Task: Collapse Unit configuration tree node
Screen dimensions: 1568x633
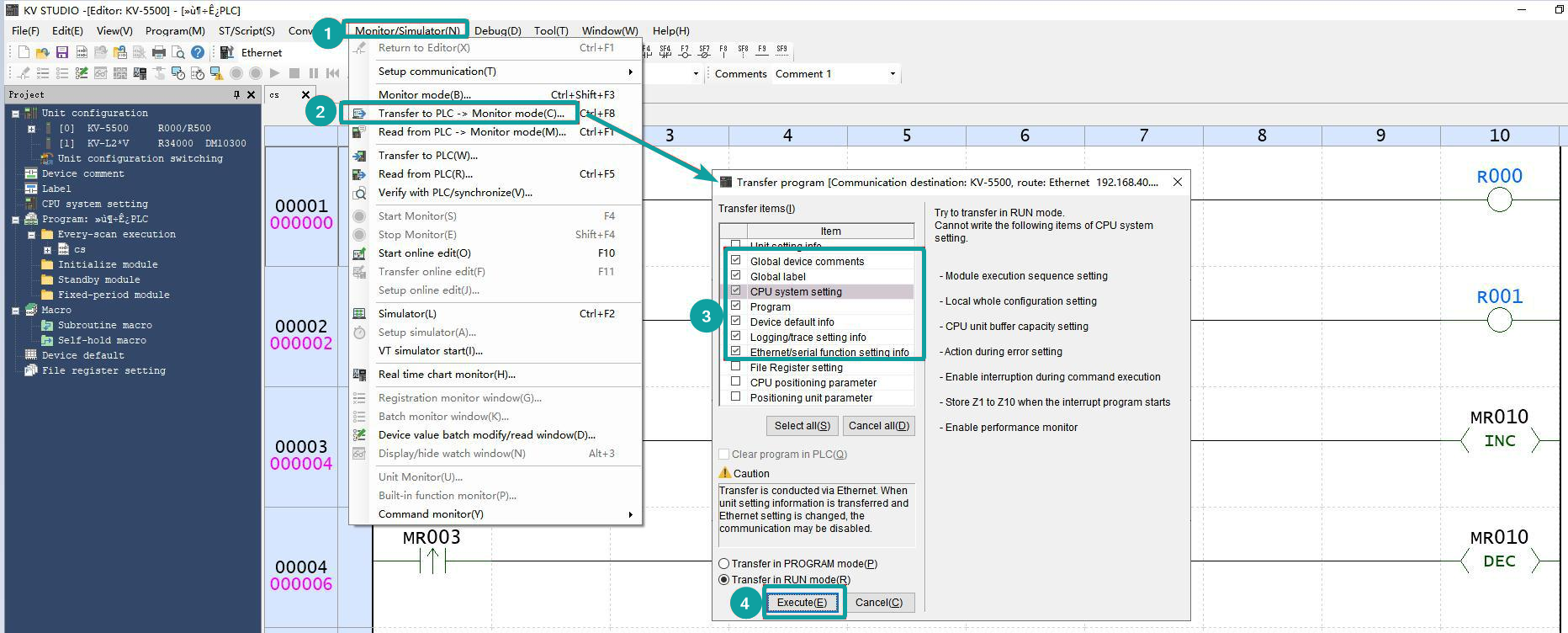Action: 15,113
